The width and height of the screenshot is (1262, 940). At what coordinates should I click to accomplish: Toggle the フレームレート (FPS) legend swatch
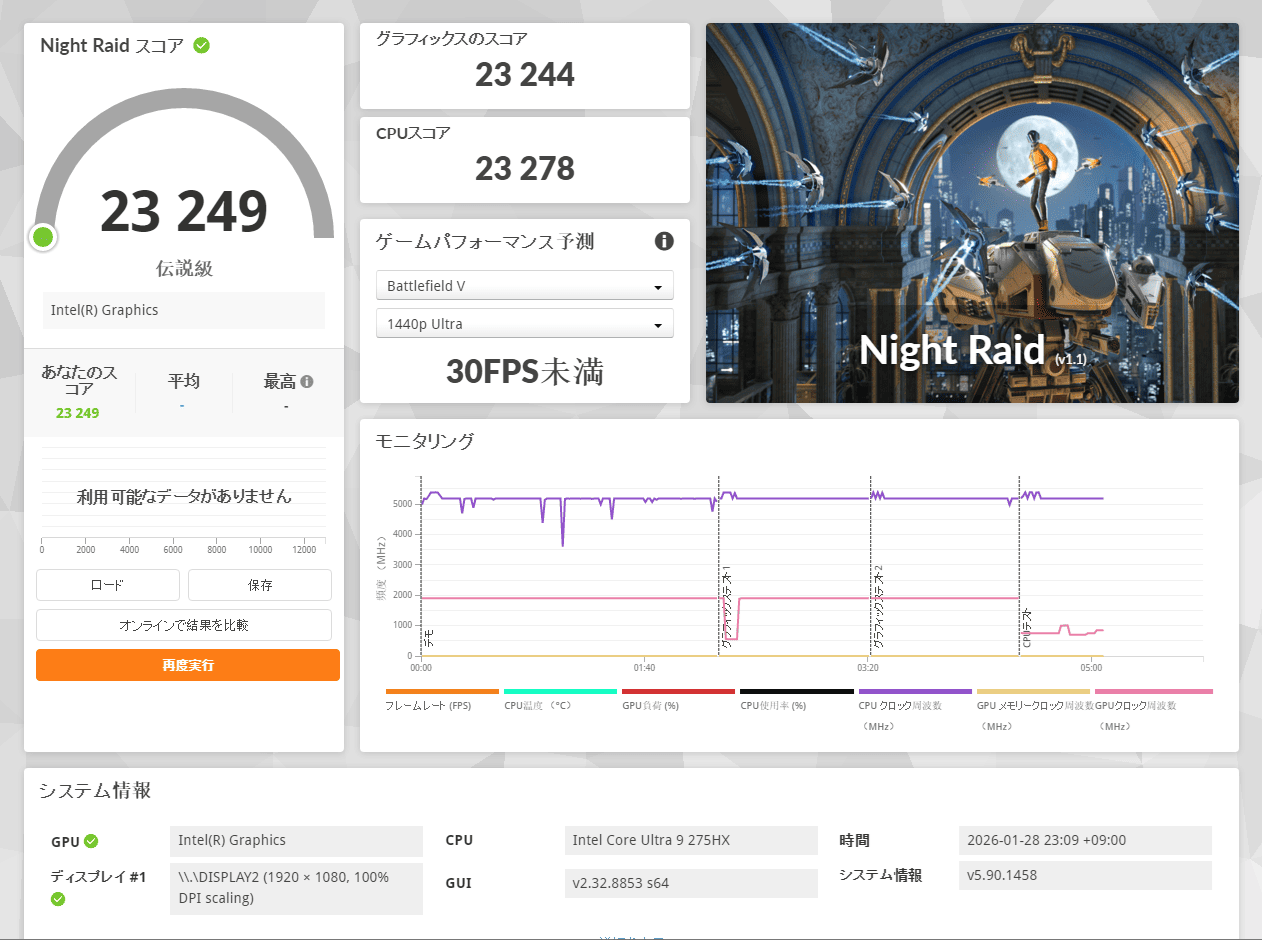coord(442,691)
